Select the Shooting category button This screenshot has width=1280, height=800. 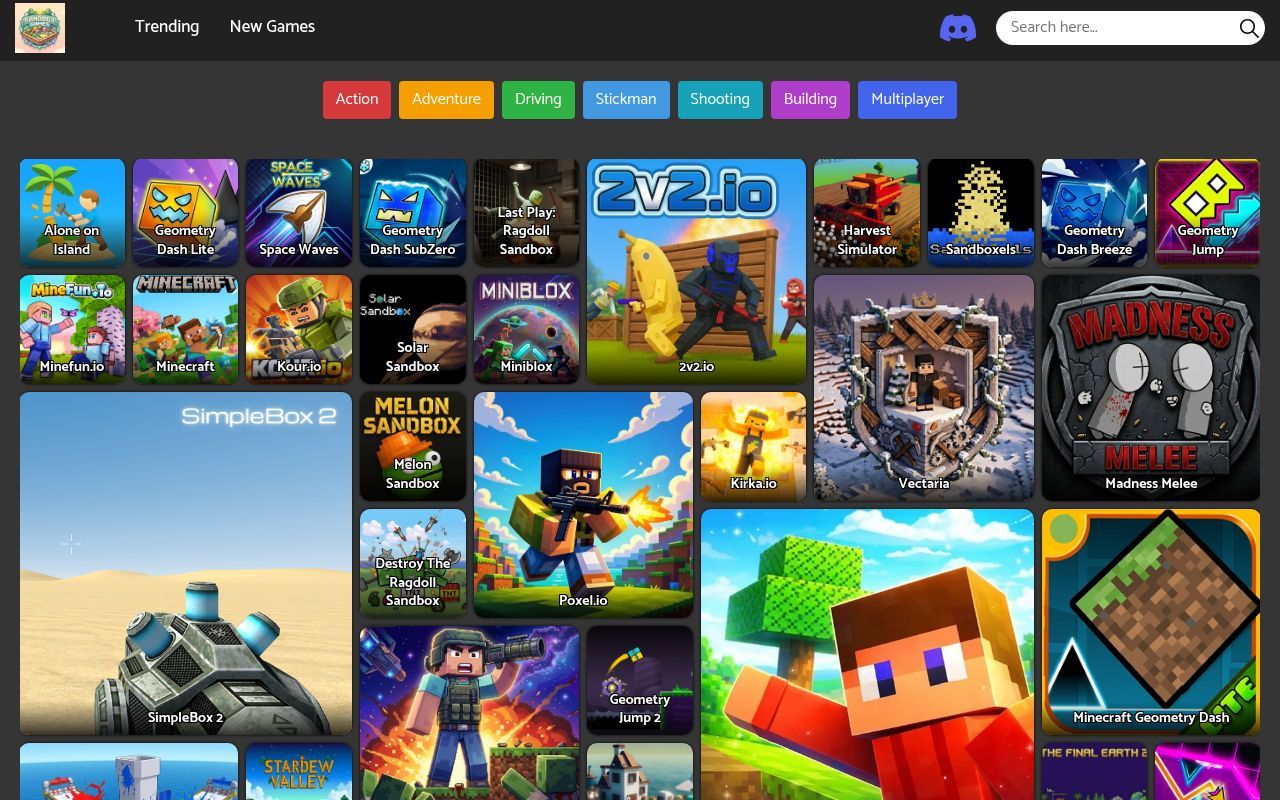720,99
